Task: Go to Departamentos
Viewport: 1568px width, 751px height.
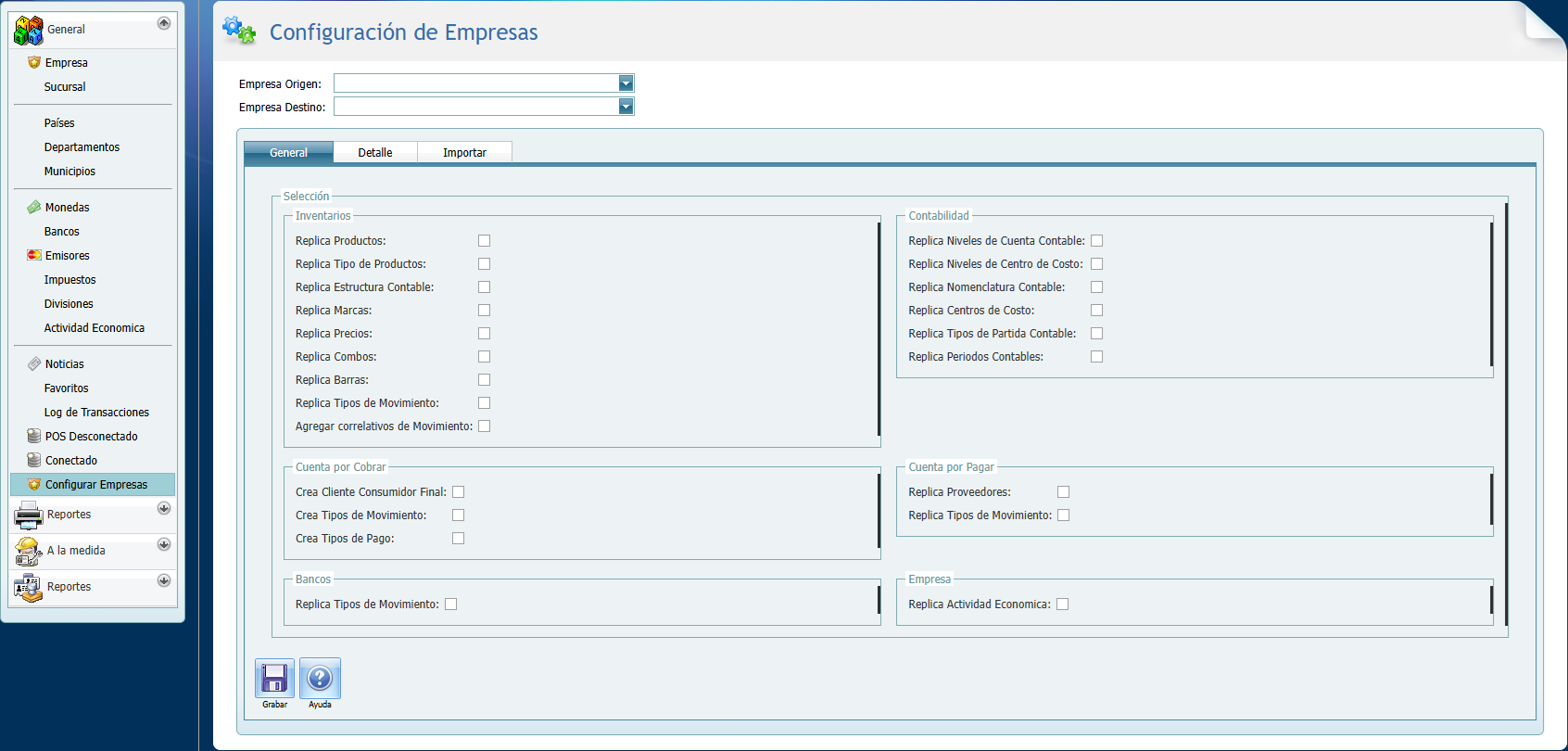Action: pyautogui.click(x=82, y=146)
